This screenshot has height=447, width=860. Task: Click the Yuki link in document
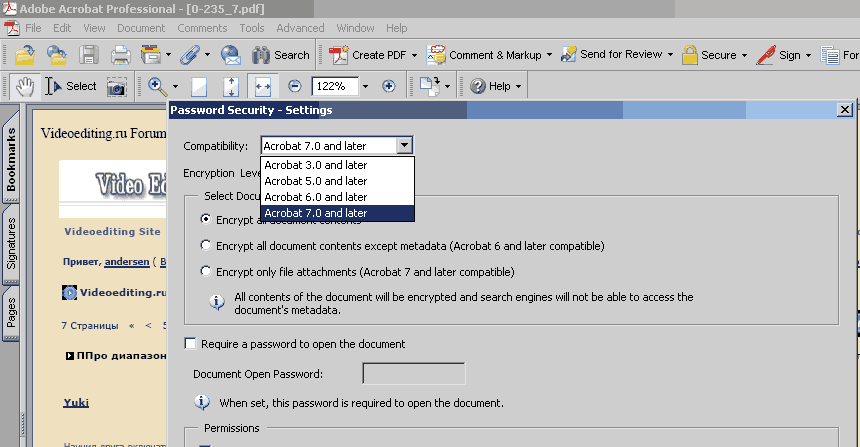click(76, 403)
